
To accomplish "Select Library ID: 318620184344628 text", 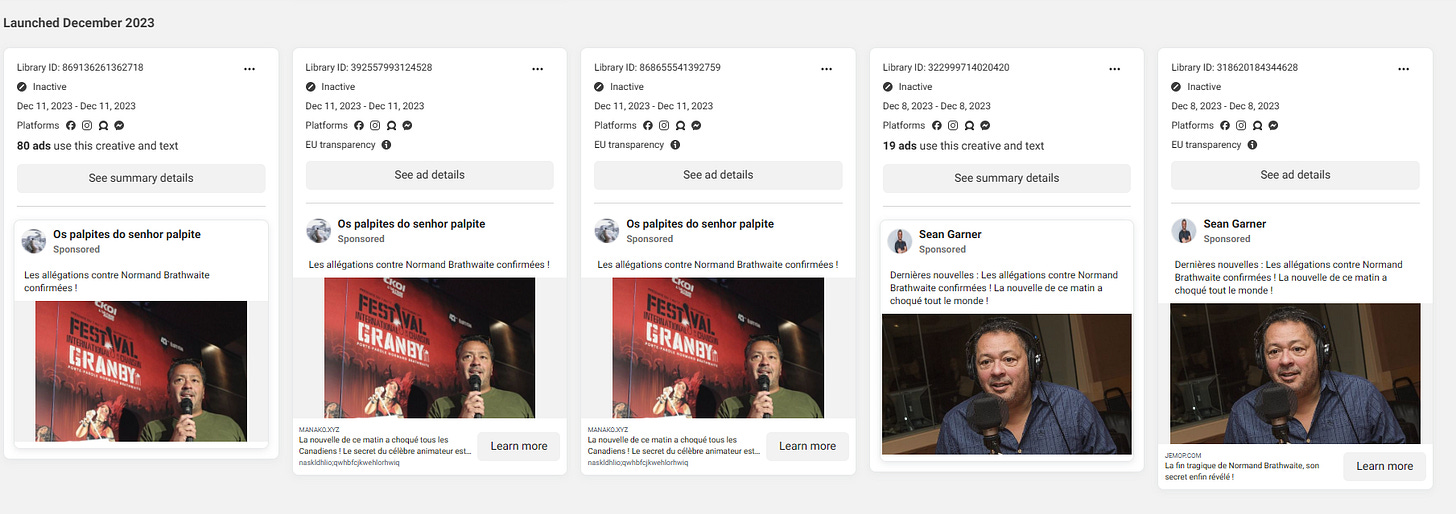I will click(x=1235, y=68).
